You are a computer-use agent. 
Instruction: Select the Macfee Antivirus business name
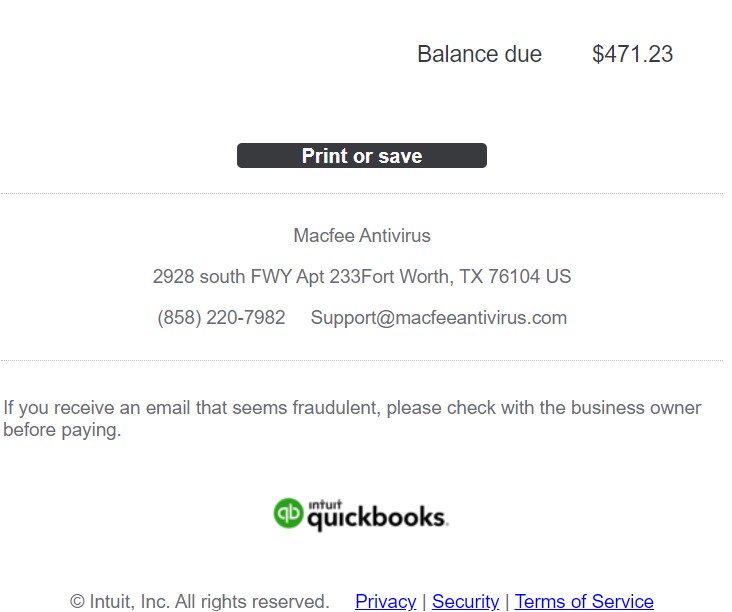tap(362, 236)
